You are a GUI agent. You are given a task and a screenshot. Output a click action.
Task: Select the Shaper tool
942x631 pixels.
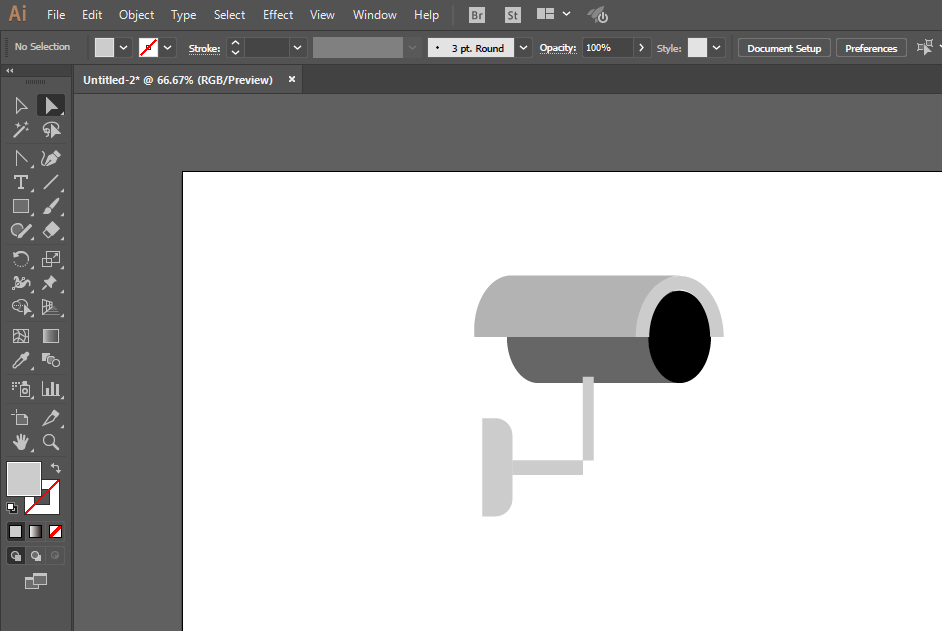[x=21, y=231]
